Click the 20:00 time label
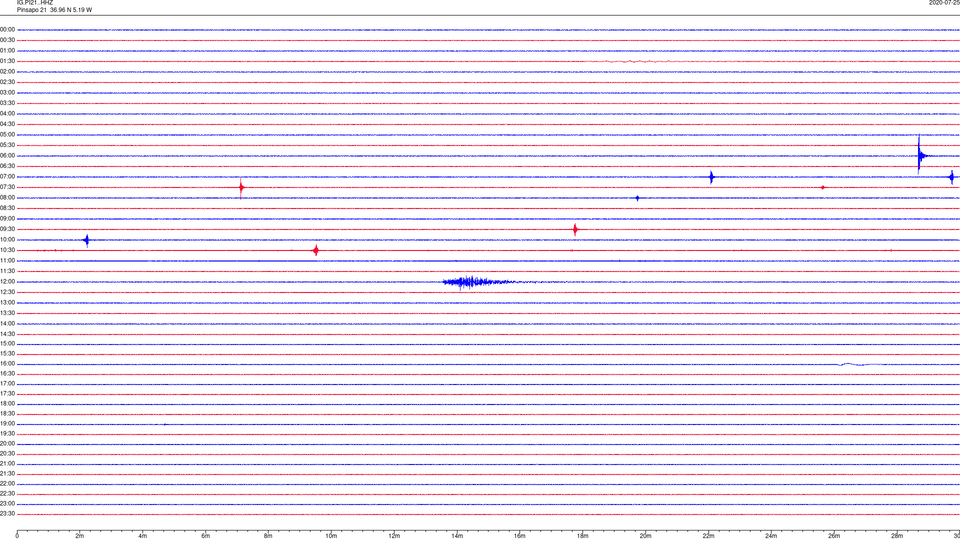Screen dimensions: 960x540 [x=7, y=444]
